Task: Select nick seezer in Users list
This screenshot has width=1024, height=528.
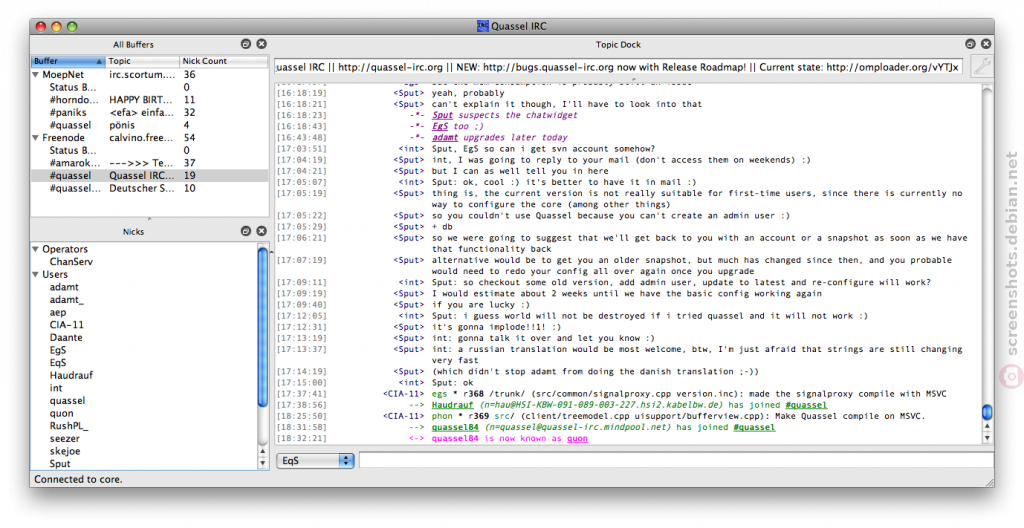Action: pyautogui.click(x=65, y=438)
